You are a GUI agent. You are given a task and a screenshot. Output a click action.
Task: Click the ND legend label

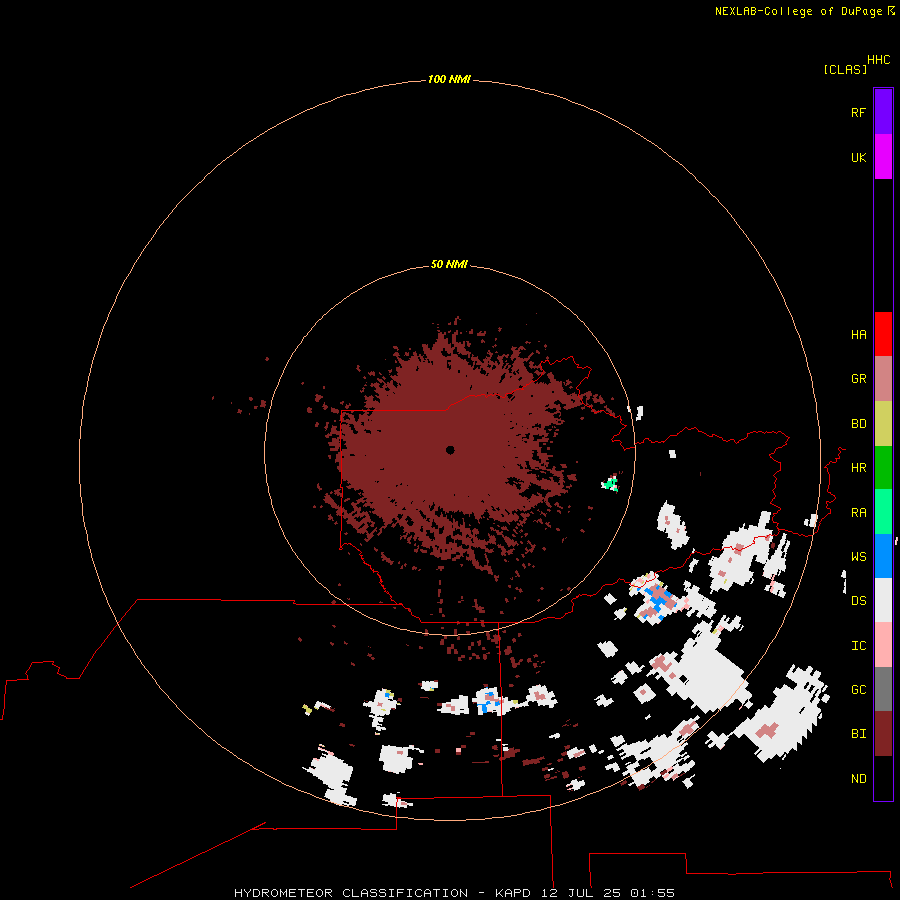click(x=858, y=779)
